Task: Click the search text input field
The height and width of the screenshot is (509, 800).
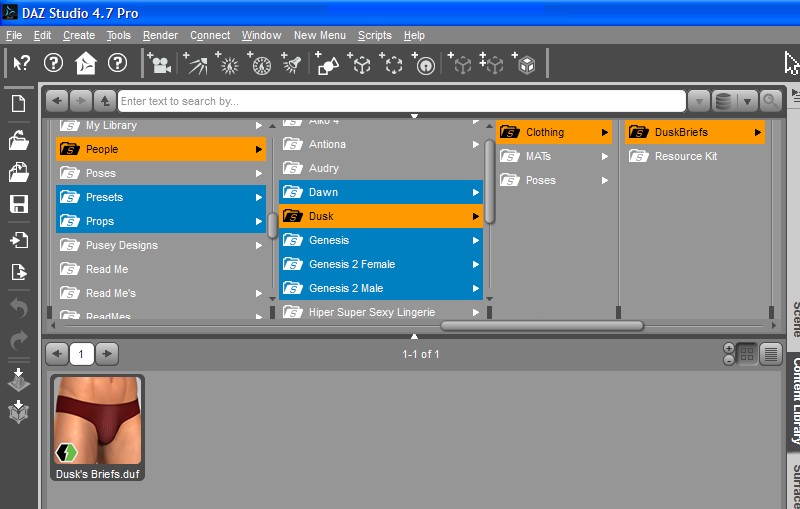Action: point(402,101)
